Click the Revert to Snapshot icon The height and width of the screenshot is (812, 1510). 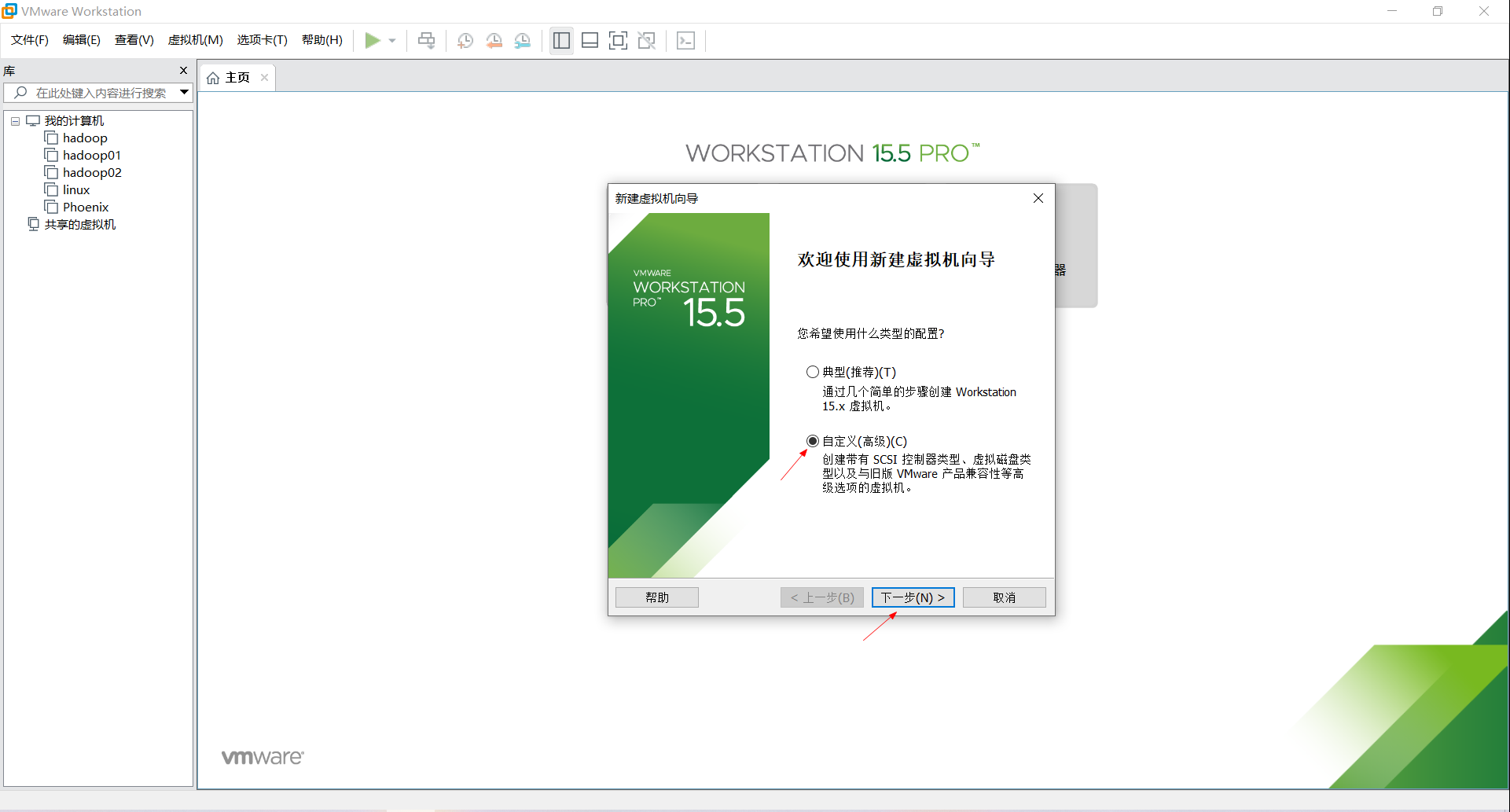pos(494,40)
